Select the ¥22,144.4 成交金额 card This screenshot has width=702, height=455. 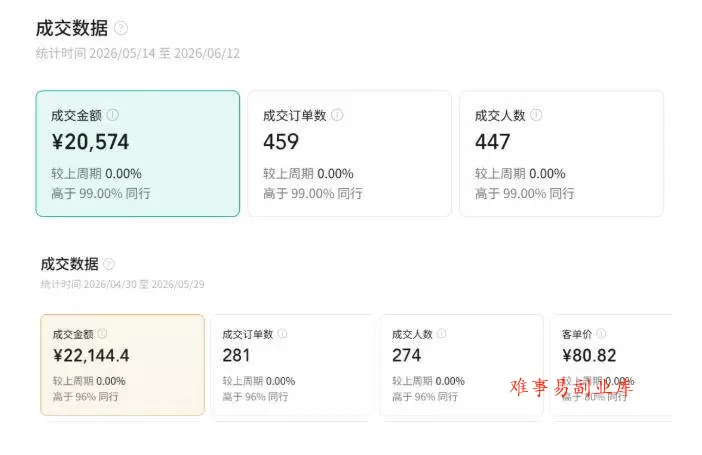click(123, 365)
